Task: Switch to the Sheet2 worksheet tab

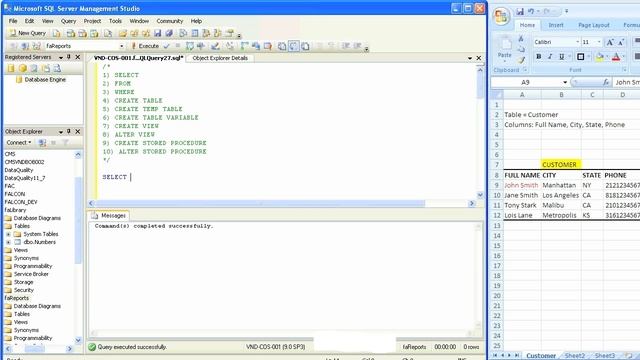Action: click(575, 356)
